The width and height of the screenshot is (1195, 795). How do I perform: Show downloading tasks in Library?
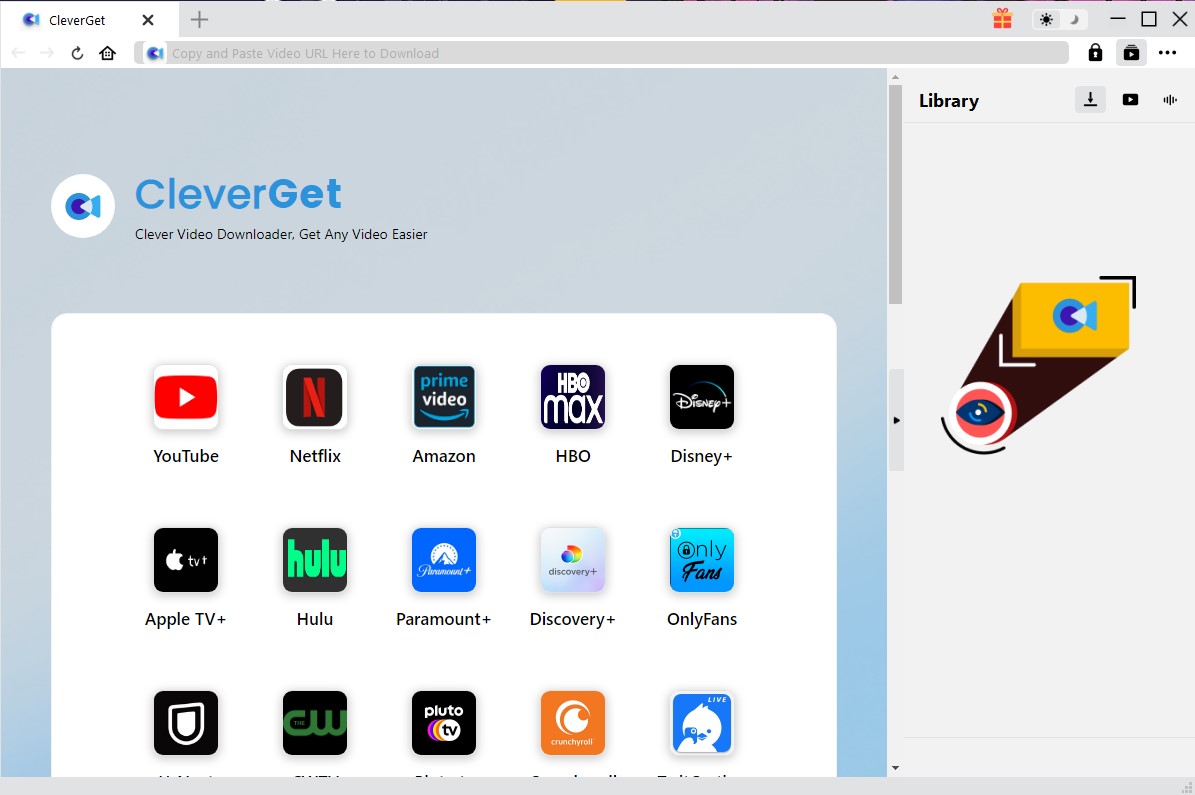tap(1091, 99)
